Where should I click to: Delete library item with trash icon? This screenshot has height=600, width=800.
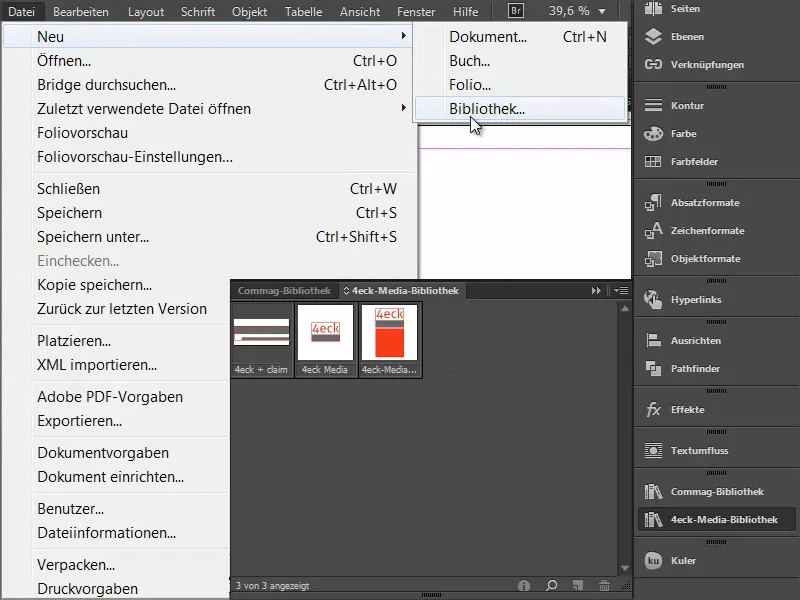(604, 585)
